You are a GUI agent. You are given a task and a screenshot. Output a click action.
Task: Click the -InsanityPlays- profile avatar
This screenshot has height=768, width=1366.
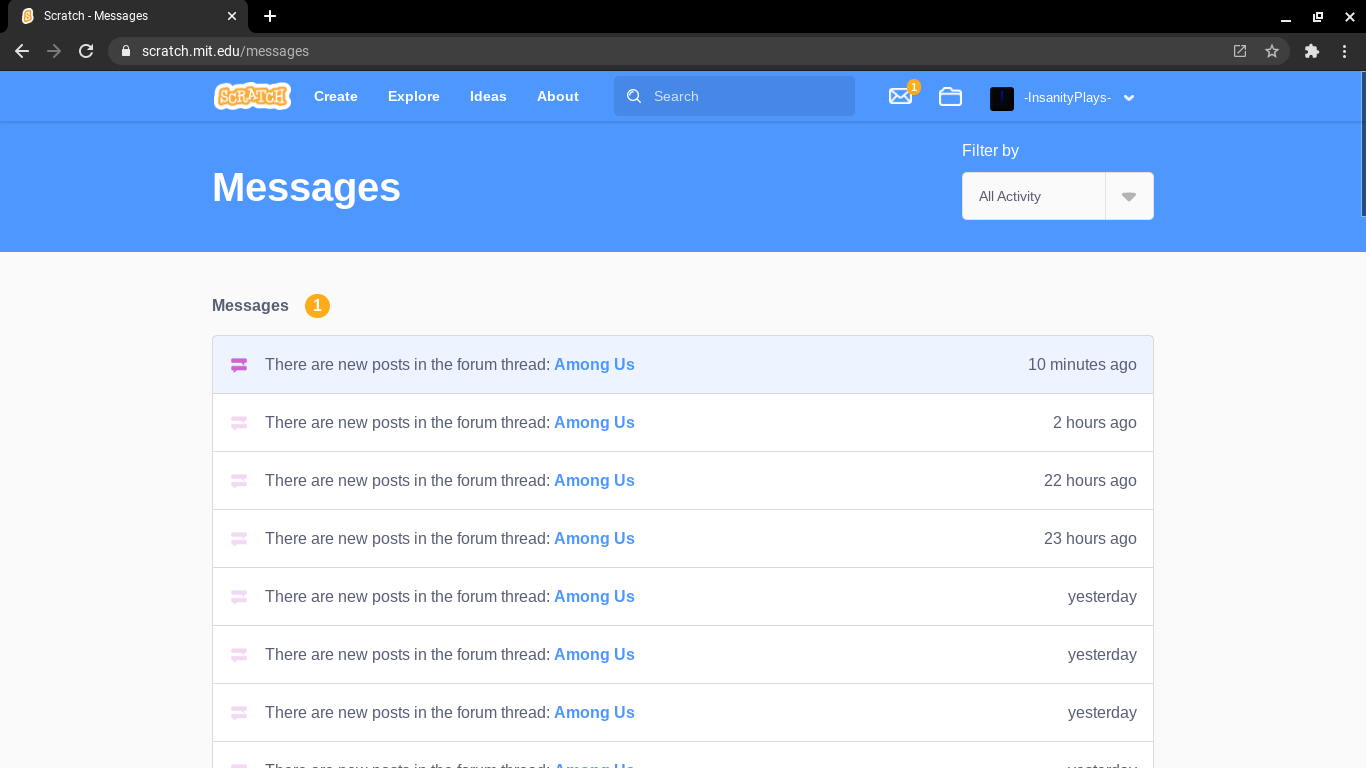1002,98
